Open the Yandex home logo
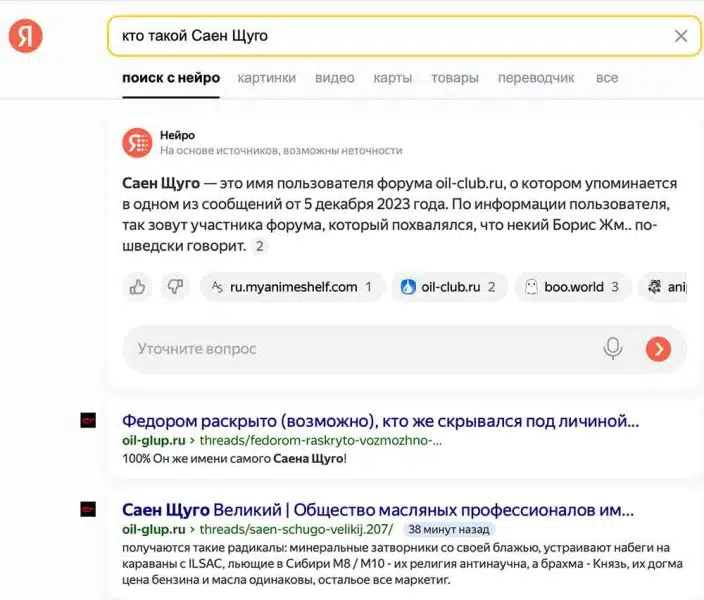The image size is (704, 600). click(26, 36)
